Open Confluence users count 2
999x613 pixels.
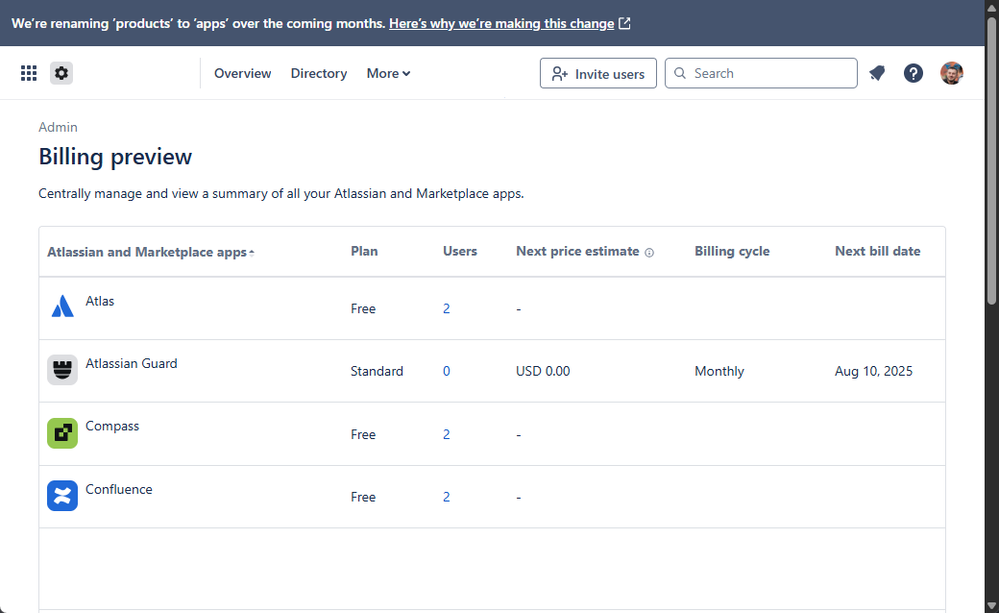(x=447, y=496)
